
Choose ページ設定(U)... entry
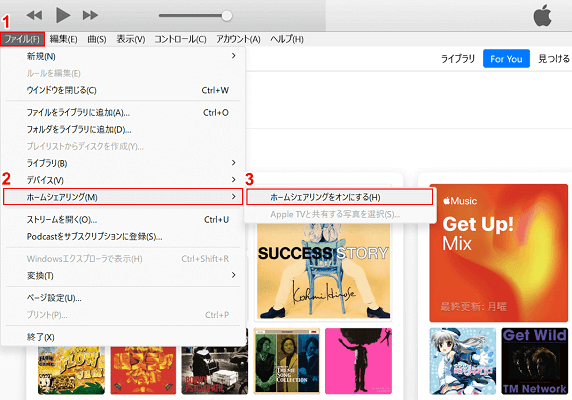(123, 298)
